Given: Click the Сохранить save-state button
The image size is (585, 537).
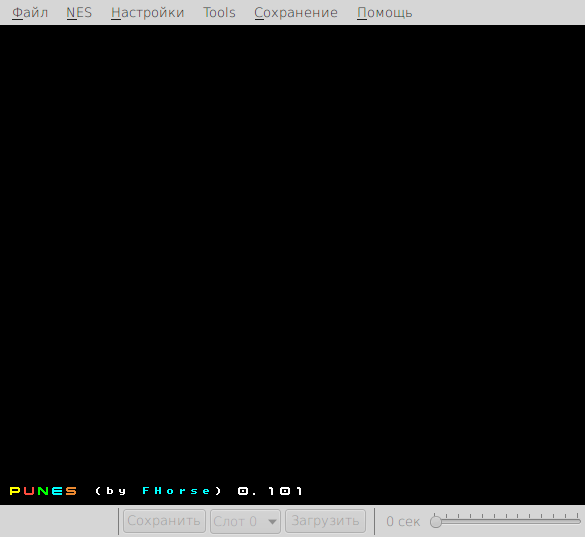Looking at the screenshot, I should point(164,521).
